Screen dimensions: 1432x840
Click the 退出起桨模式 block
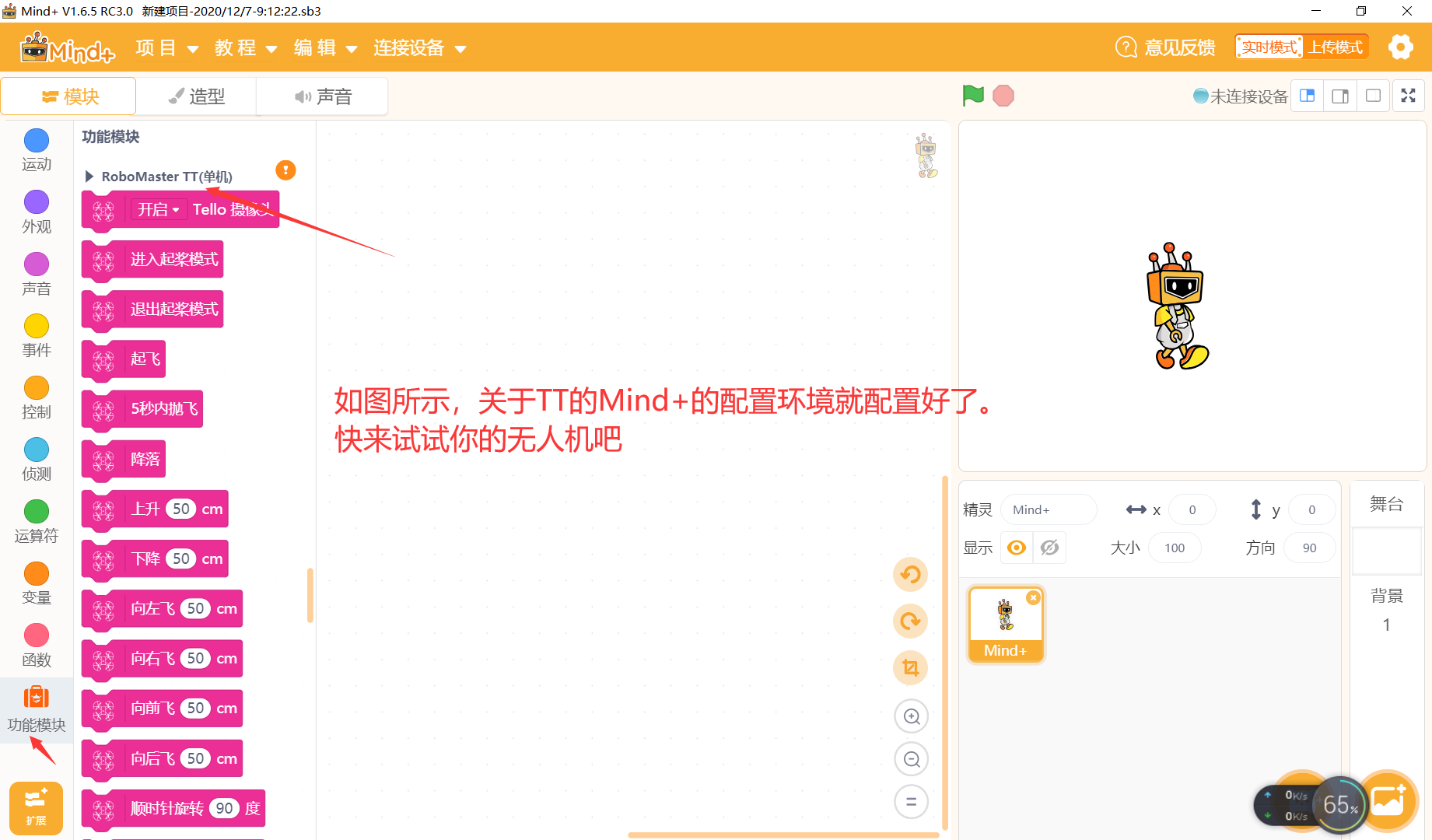[152, 310]
